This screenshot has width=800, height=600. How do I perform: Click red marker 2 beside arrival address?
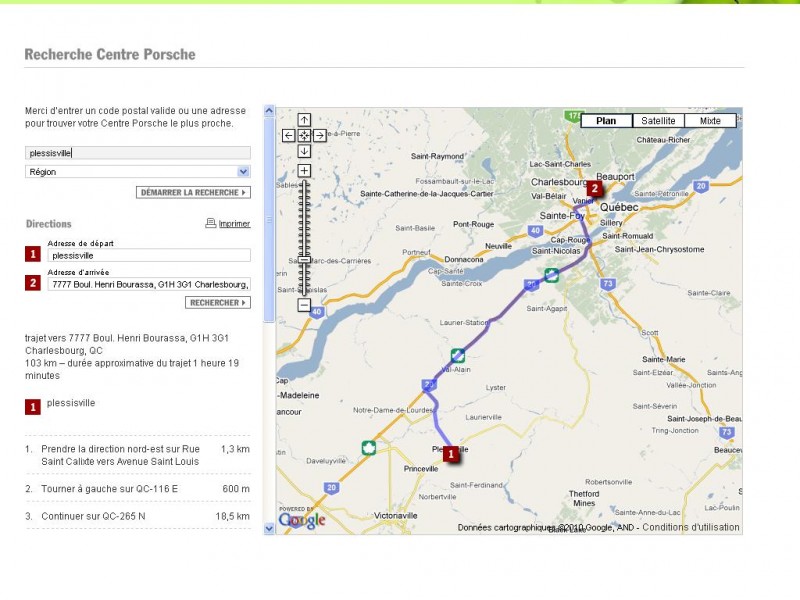[33, 283]
